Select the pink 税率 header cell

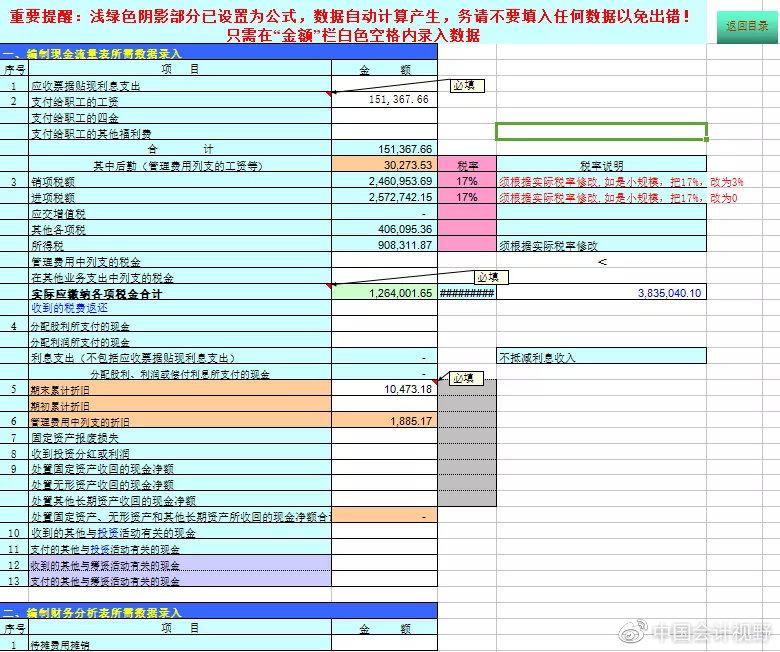coord(467,164)
